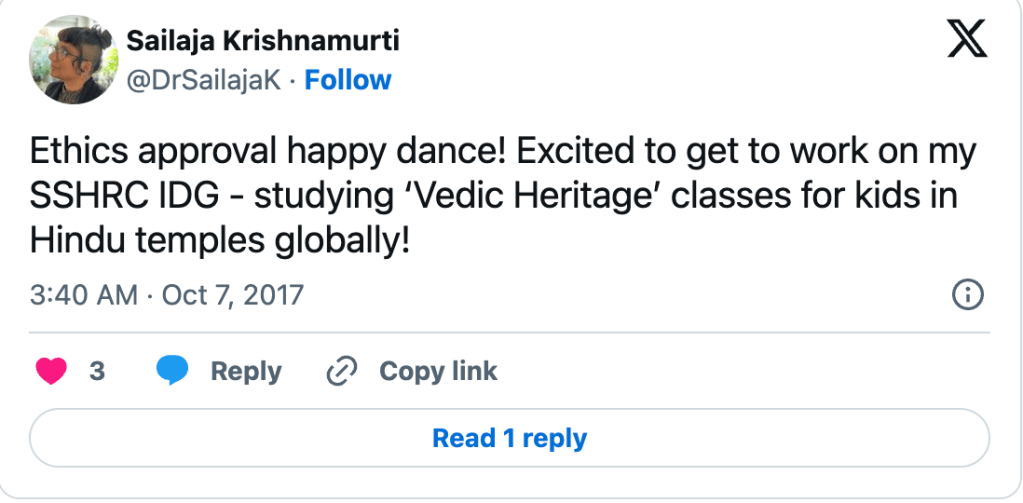The image size is (1023, 503).
Task: Click the pink heart like icon
Action: coord(51,371)
